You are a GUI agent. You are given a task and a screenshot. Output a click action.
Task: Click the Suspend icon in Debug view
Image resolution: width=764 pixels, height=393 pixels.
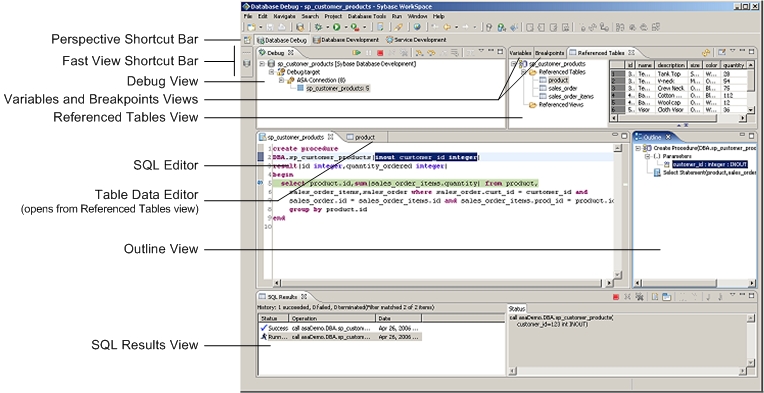point(369,53)
